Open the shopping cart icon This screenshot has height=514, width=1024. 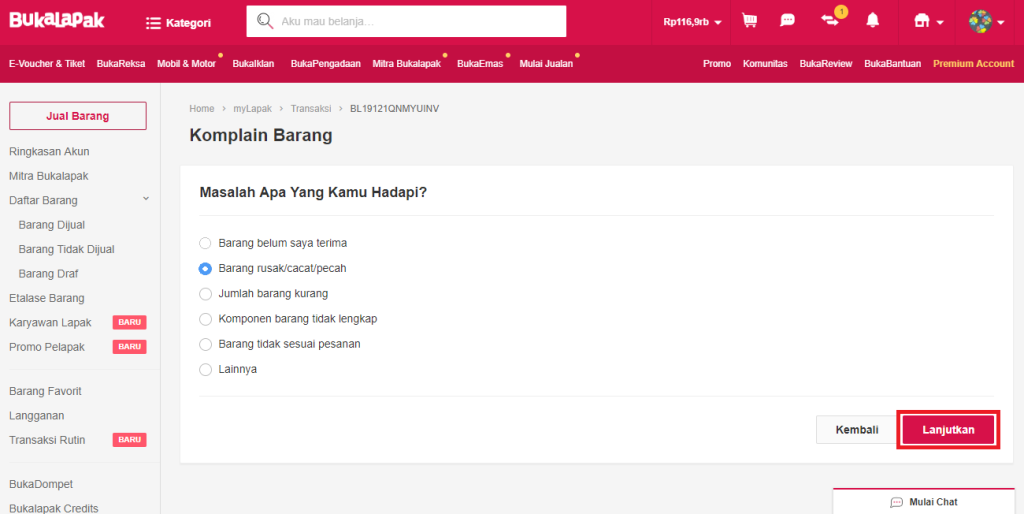(749, 21)
